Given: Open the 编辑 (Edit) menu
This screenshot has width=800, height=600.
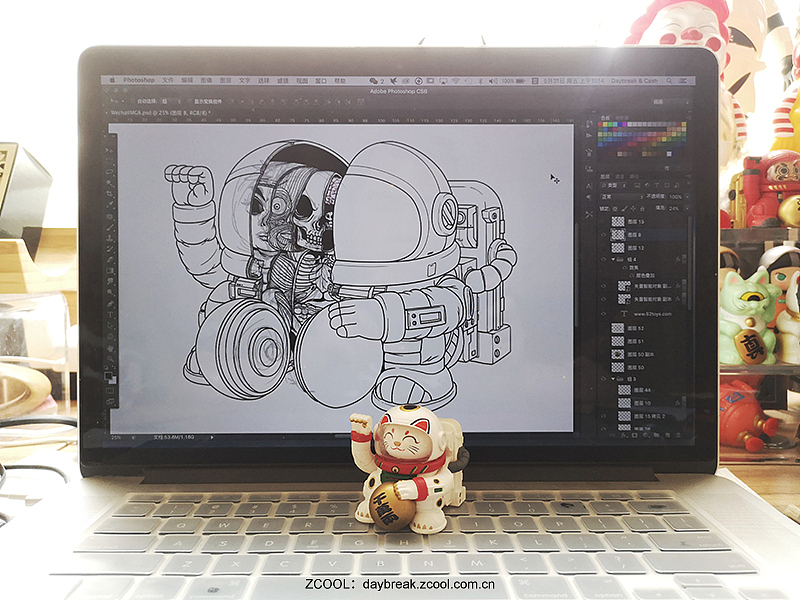Looking at the screenshot, I should click(x=187, y=81).
